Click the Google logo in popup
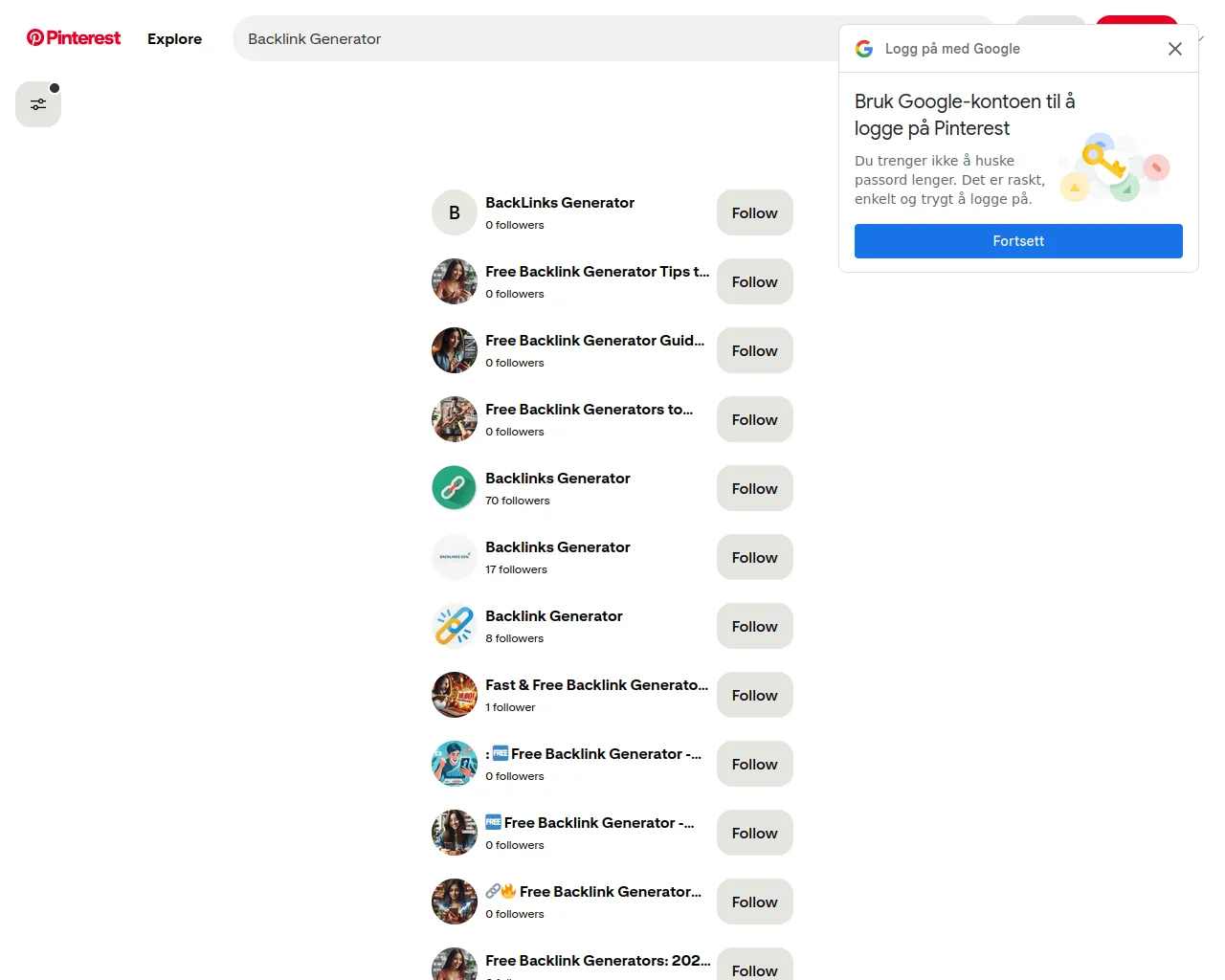 pyautogui.click(x=864, y=49)
